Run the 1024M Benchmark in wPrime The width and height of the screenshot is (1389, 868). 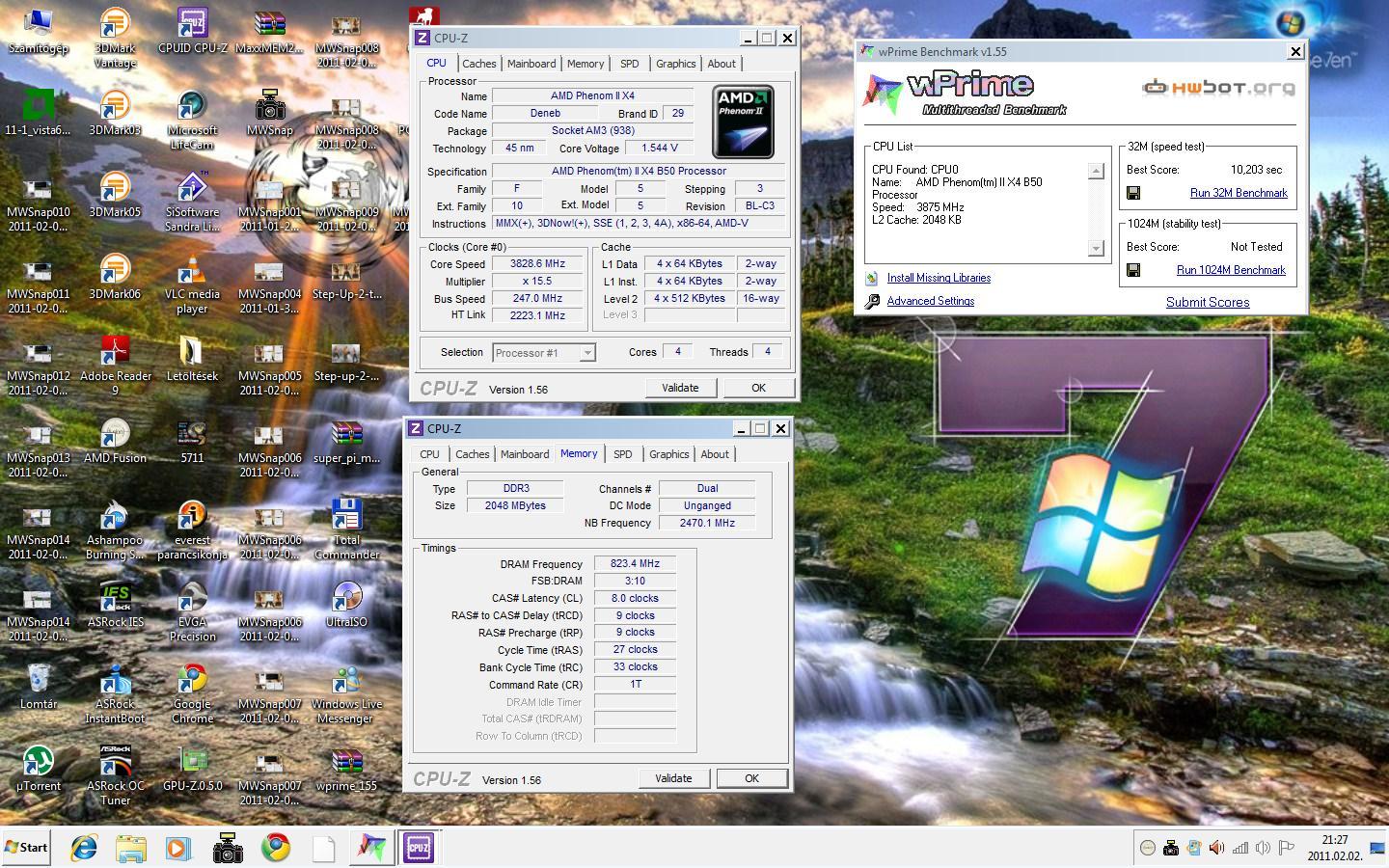pyautogui.click(x=1231, y=270)
